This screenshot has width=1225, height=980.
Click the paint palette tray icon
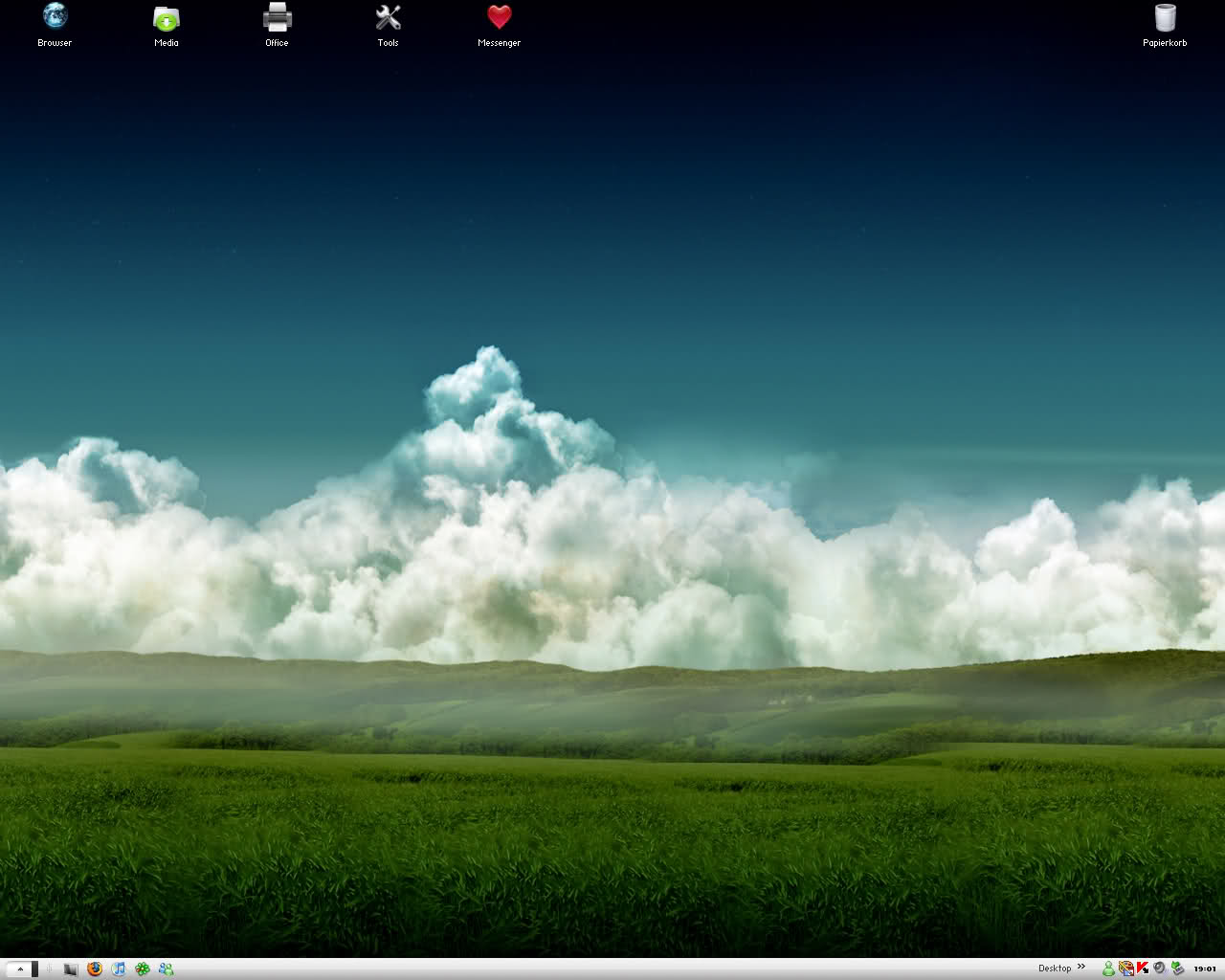1125,969
